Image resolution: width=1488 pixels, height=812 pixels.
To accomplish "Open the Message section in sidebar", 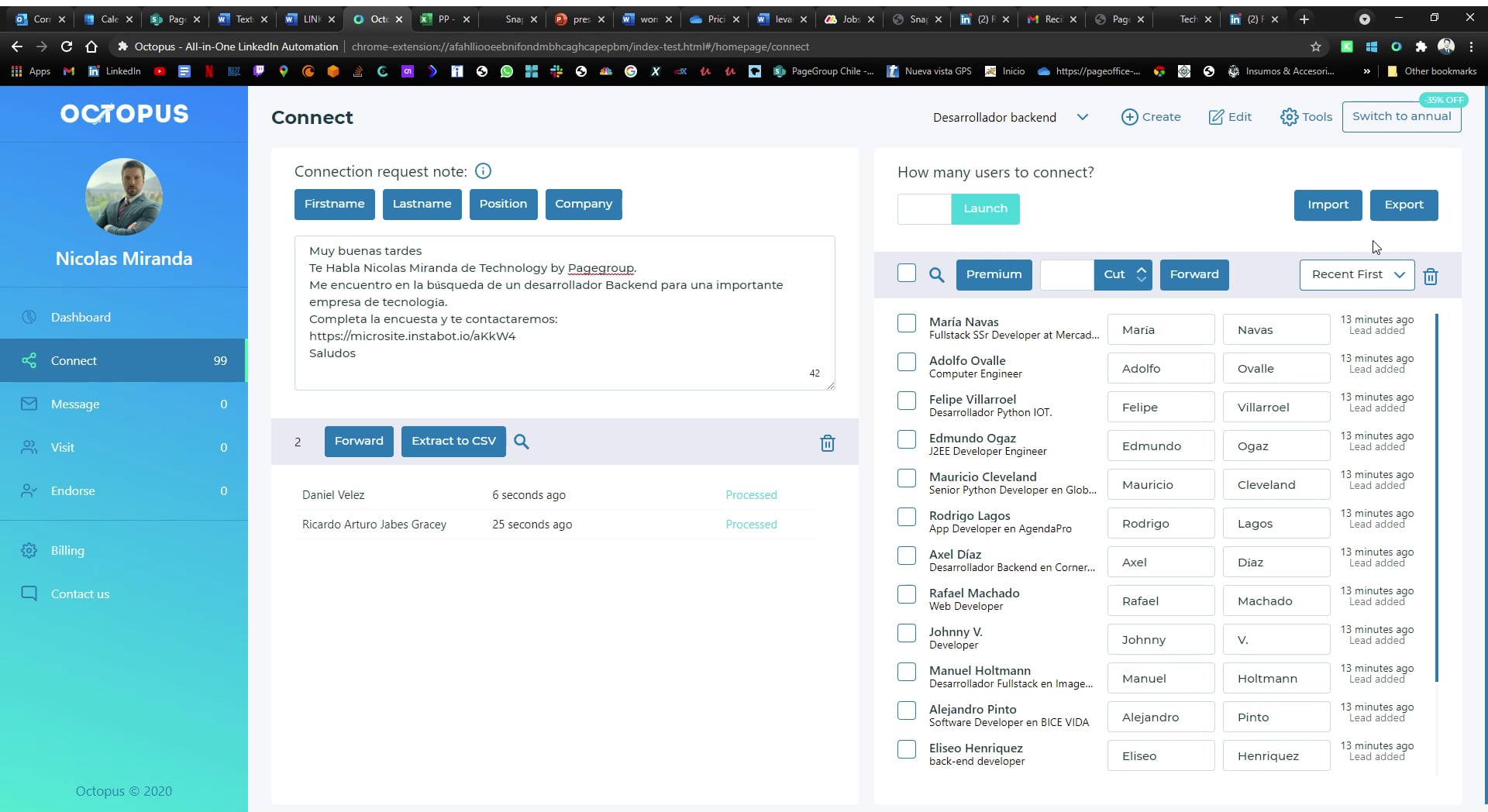I will coord(124,404).
